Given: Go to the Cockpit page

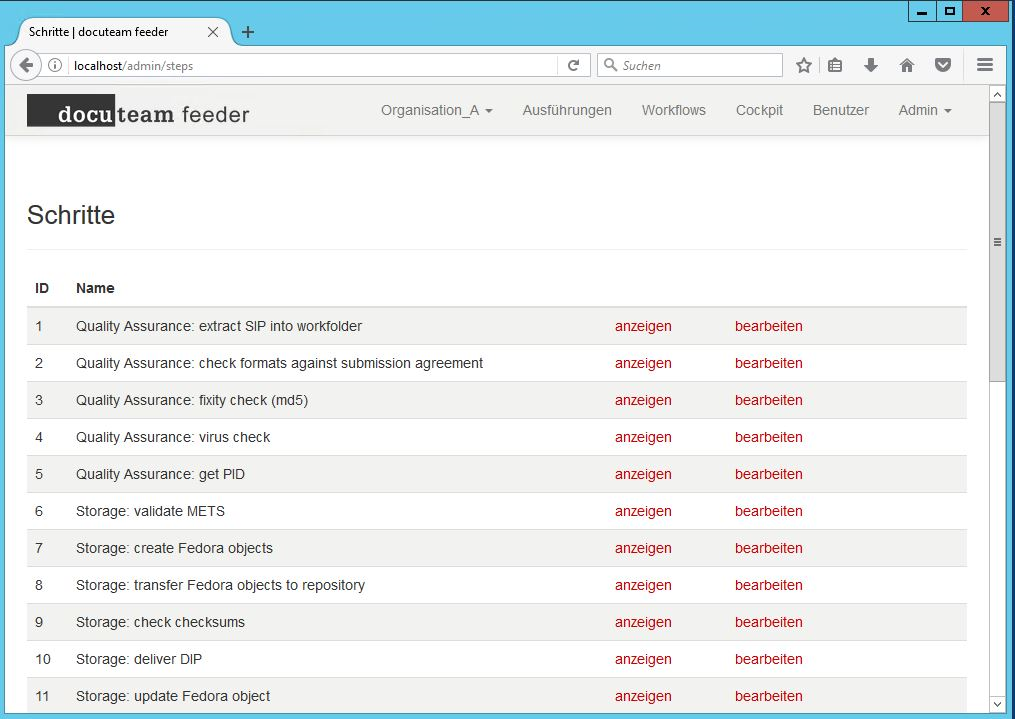Looking at the screenshot, I should point(759,110).
